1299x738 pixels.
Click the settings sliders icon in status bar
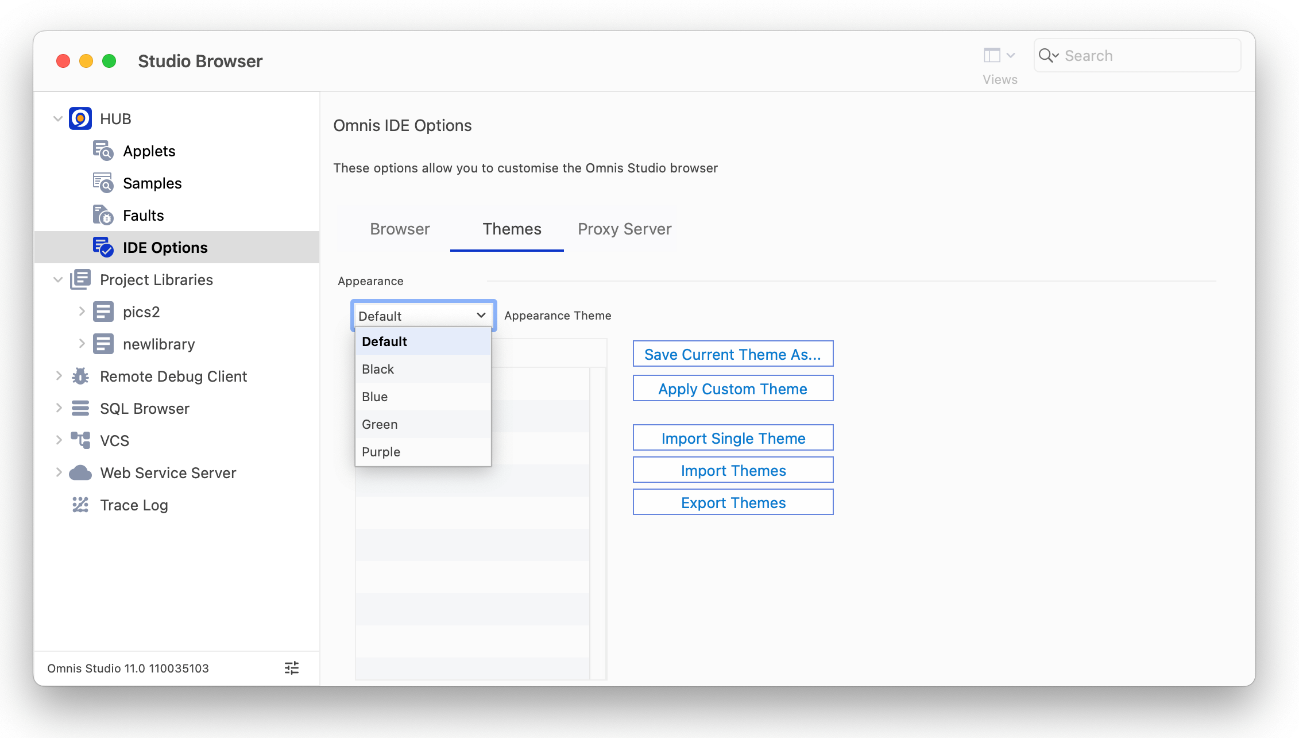pos(292,668)
